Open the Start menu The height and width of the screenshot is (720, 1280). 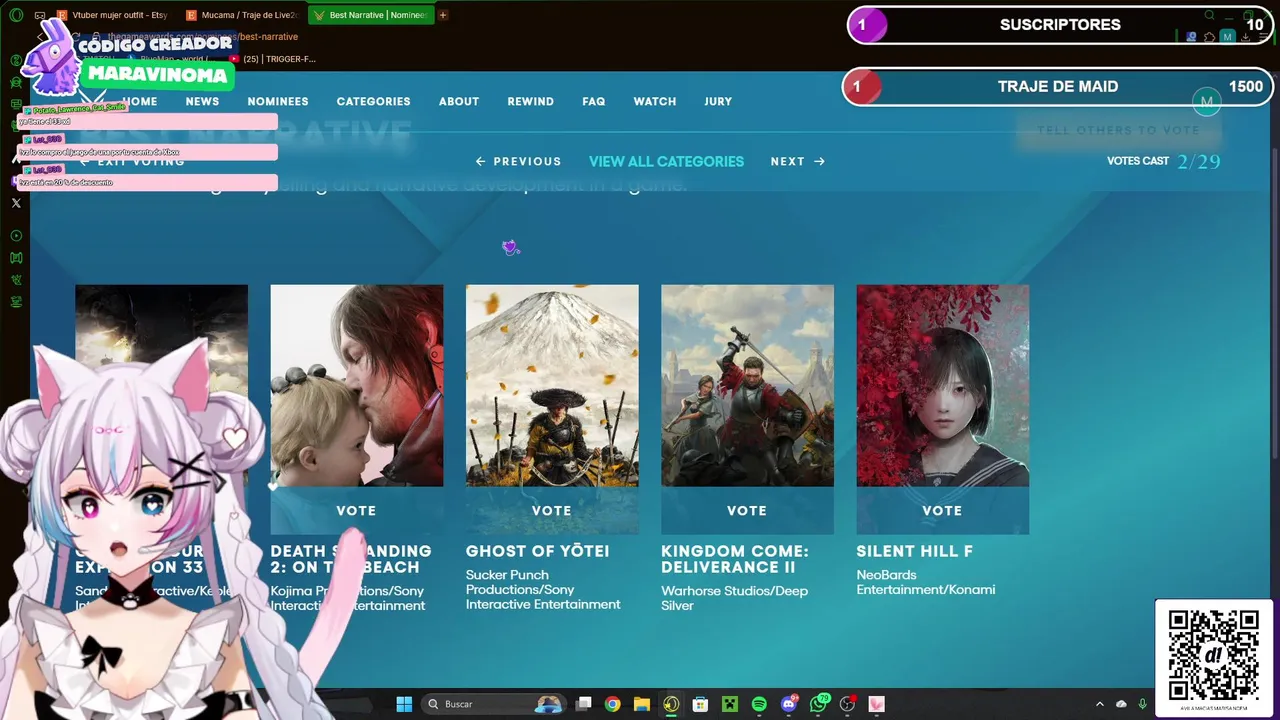click(404, 704)
